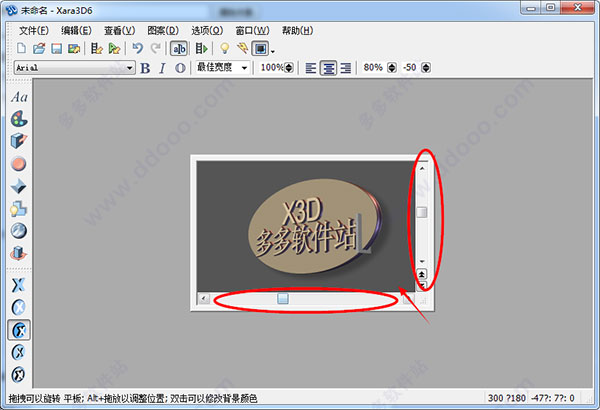Open 文件(F) menu
The image size is (600, 410).
34,31
